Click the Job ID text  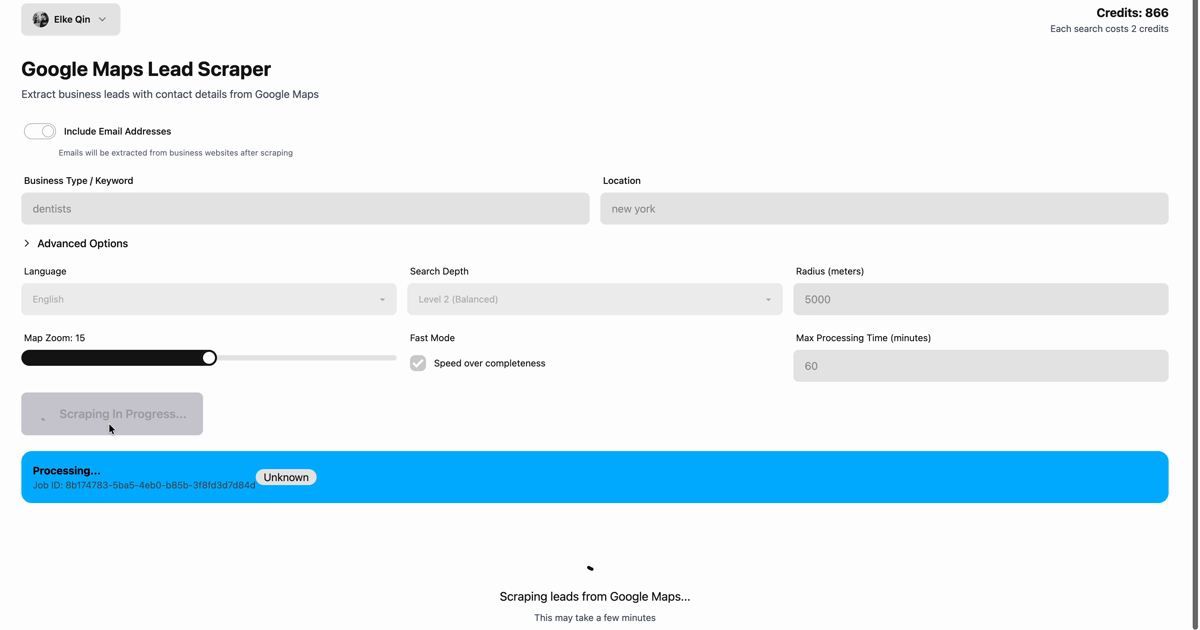[144, 485]
